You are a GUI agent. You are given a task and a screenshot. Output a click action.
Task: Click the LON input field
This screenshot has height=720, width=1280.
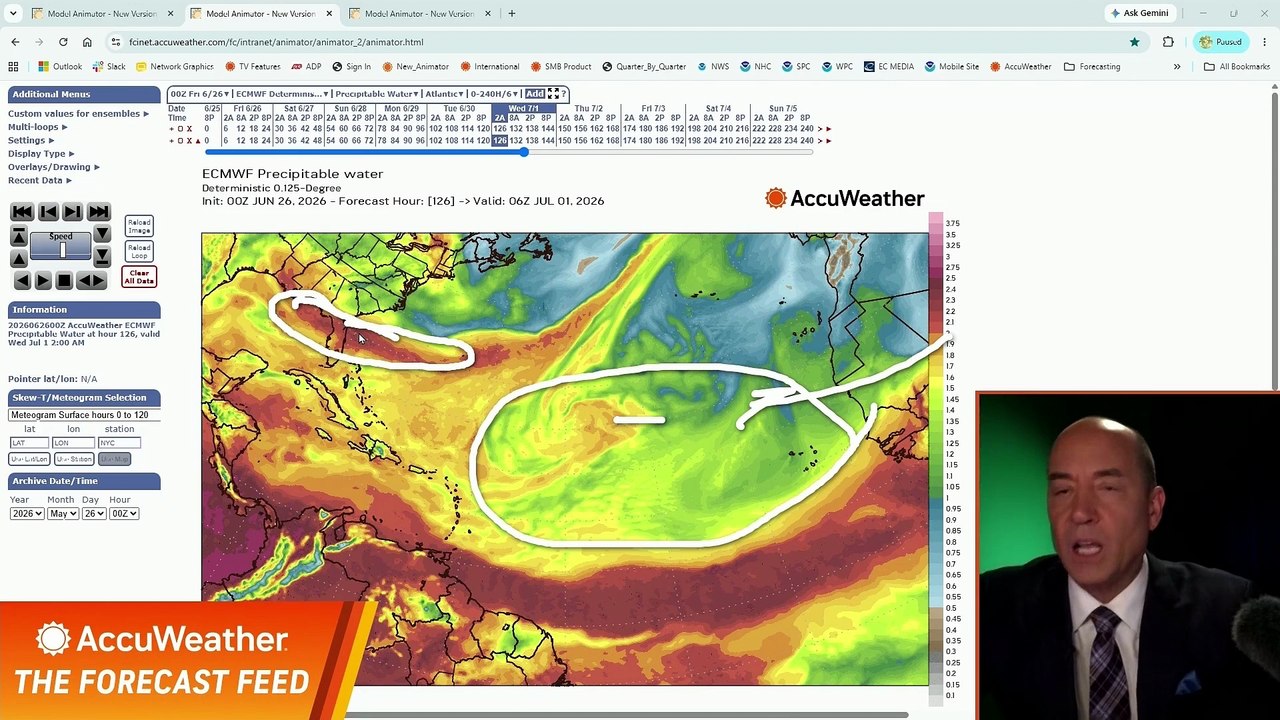(73, 443)
